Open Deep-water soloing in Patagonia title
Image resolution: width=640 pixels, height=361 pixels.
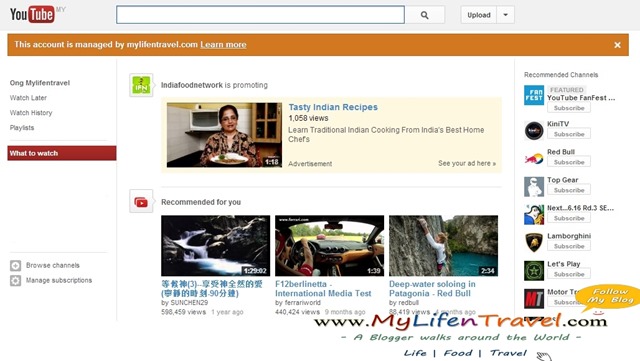(x=432, y=289)
